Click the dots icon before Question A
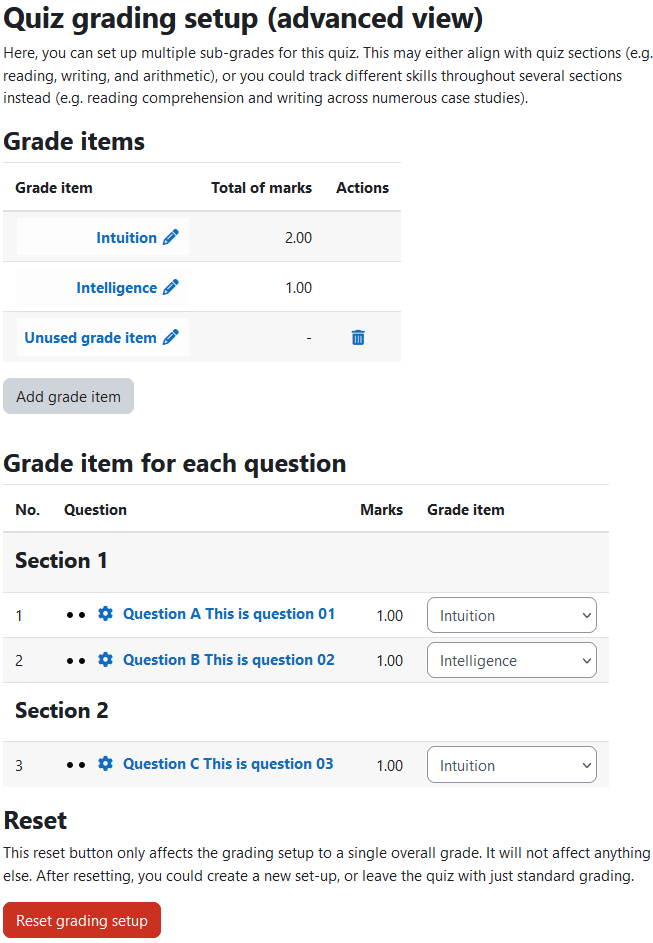This screenshot has width=653, height=943. (76, 615)
